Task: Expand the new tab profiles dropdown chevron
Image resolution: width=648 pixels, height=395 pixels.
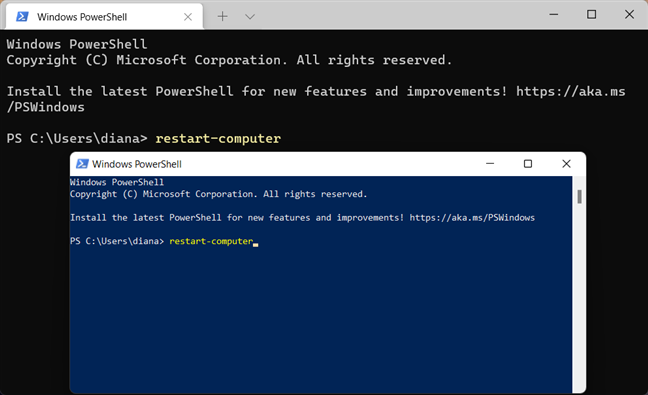Action: pos(250,17)
